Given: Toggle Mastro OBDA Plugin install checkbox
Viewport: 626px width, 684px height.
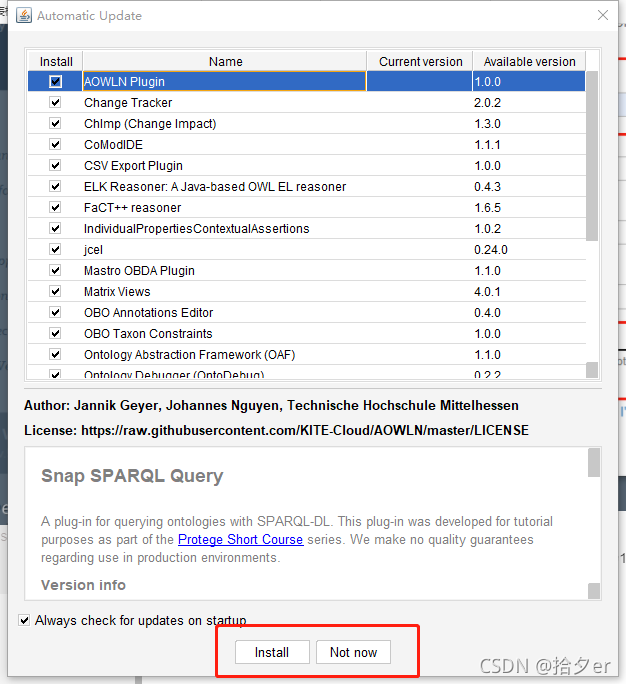Looking at the screenshot, I should [55, 270].
